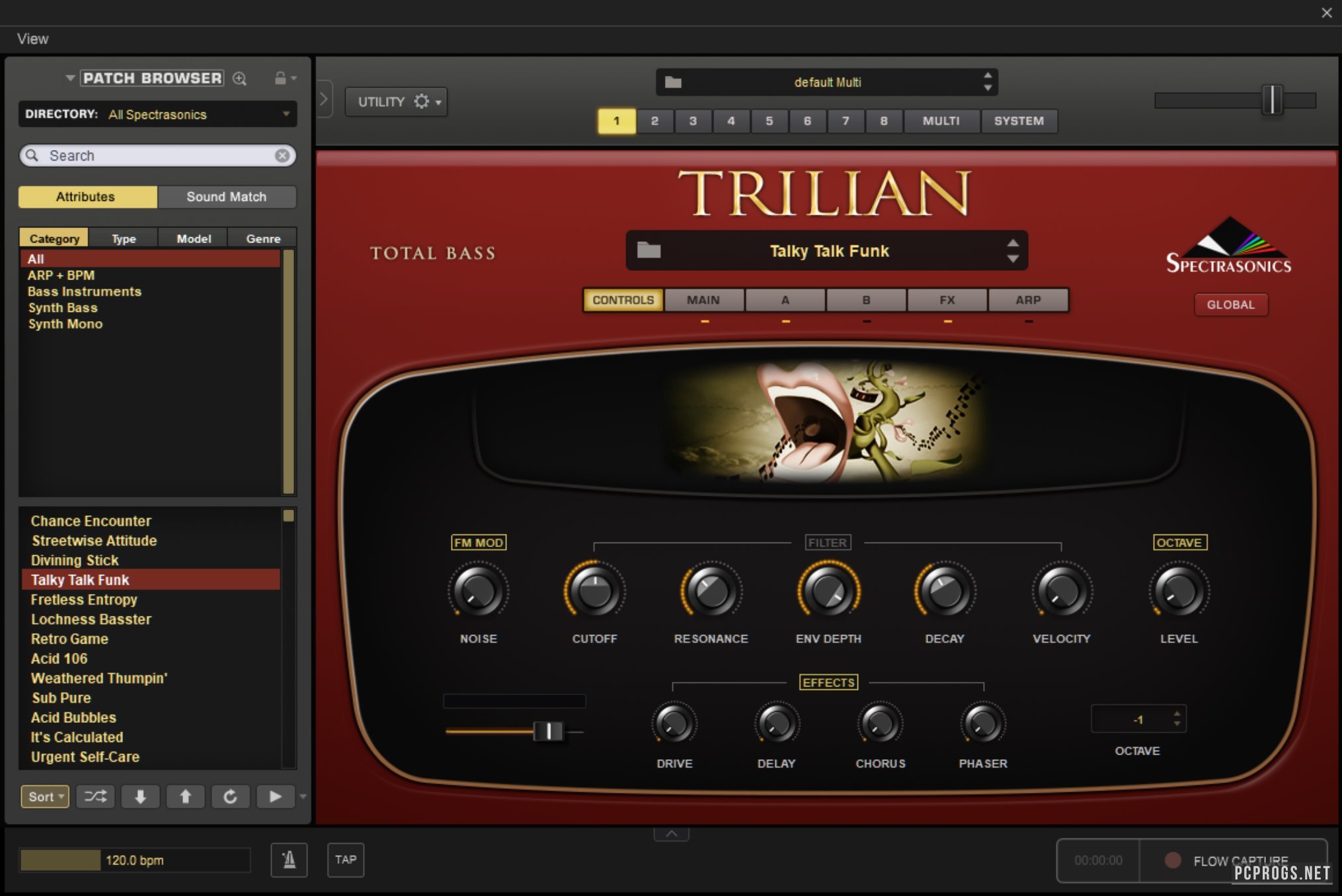Screen dimensions: 1342x896
Task: Expand the bottom panel chevron
Action: tap(672, 833)
